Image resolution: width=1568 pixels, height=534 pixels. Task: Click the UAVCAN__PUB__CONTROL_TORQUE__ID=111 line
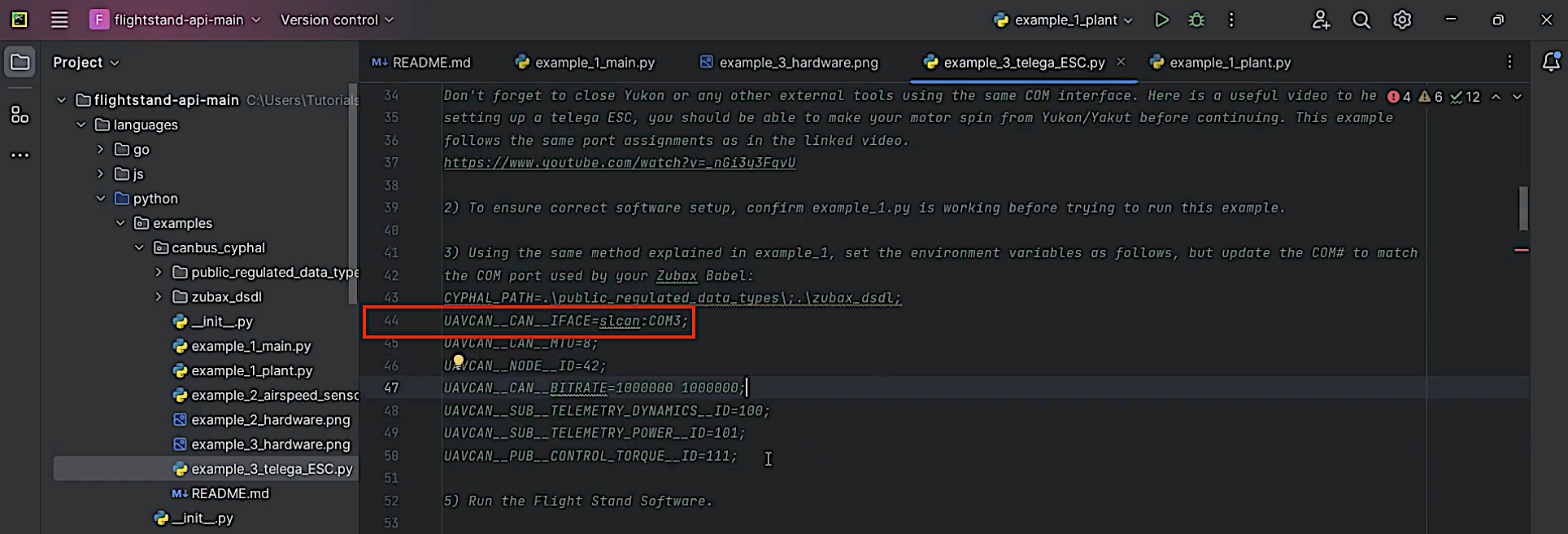coord(590,456)
